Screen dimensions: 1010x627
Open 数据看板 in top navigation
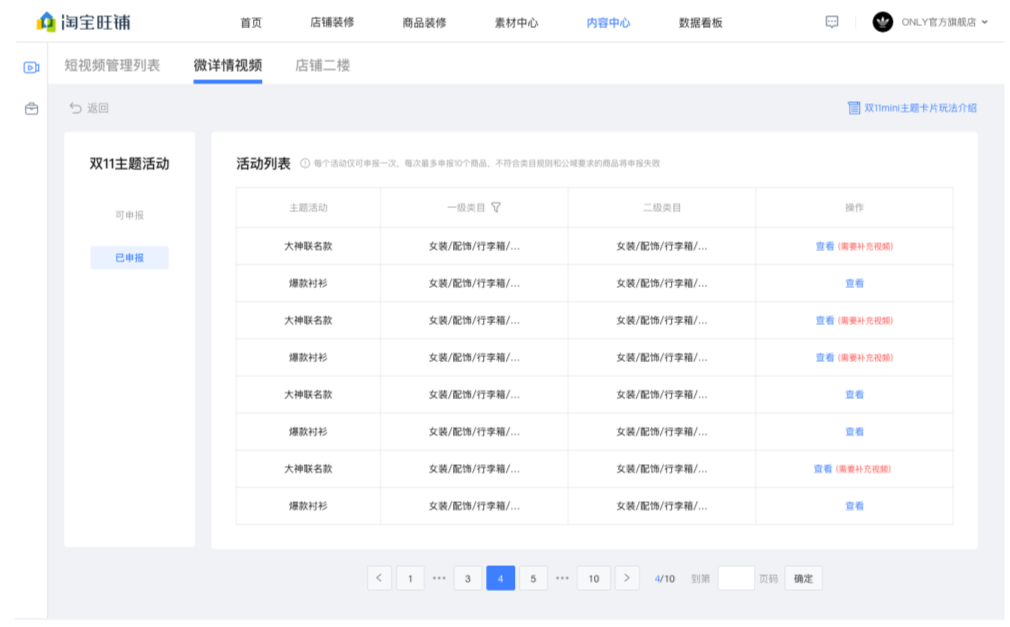(x=700, y=22)
